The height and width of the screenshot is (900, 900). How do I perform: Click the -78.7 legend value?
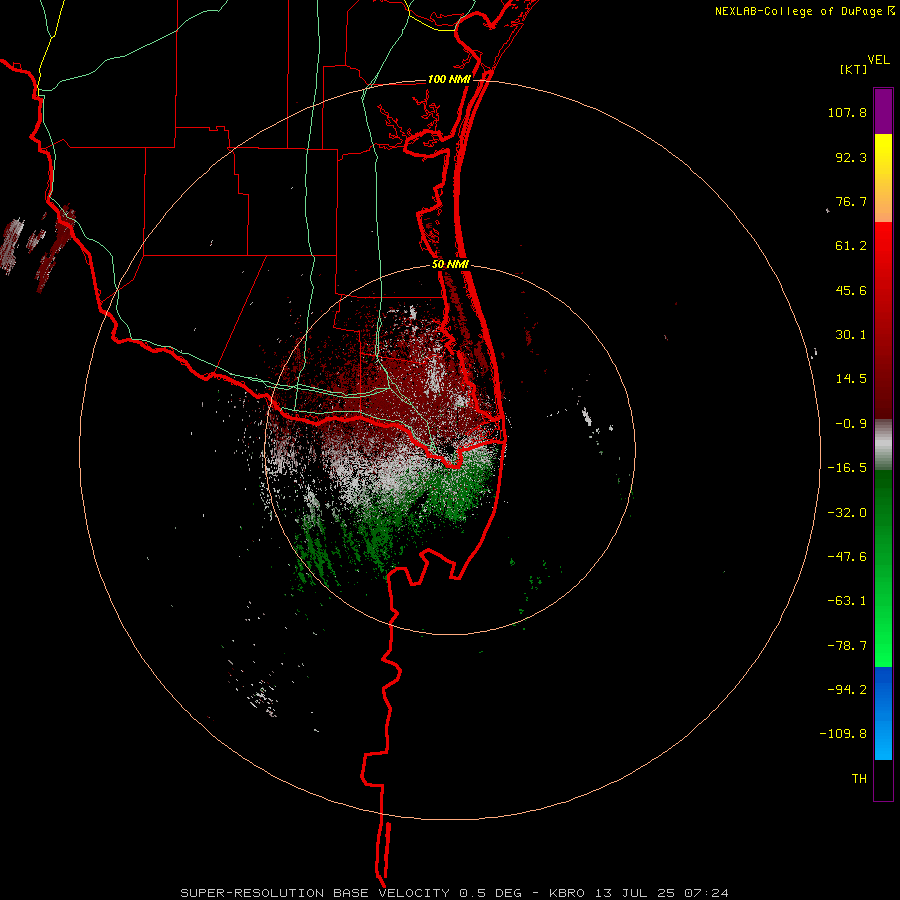click(x=847, y=646)
